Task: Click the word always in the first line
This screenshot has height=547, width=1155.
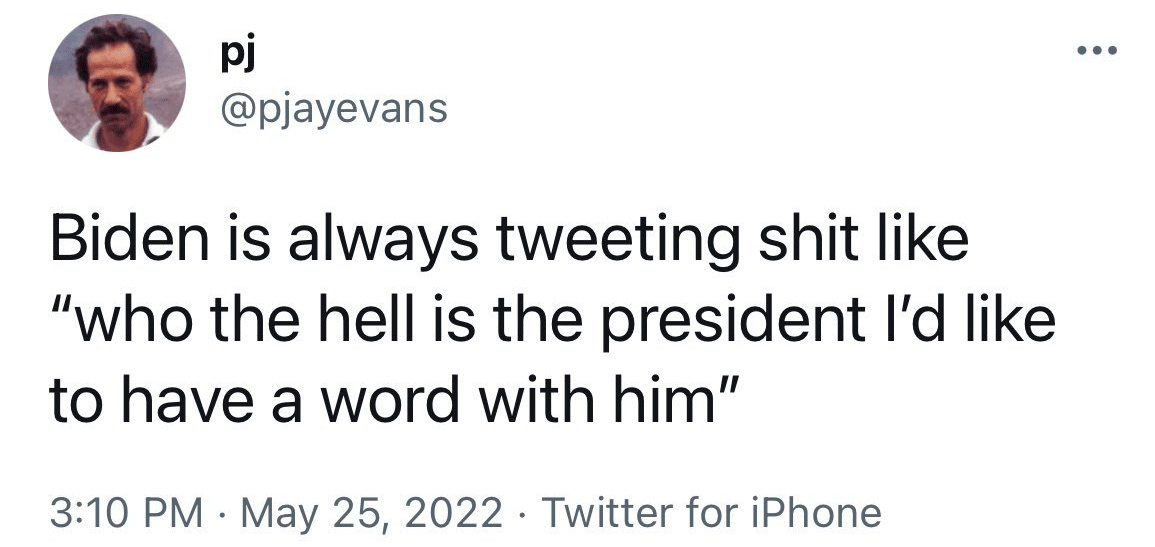Action: point(383,243)
